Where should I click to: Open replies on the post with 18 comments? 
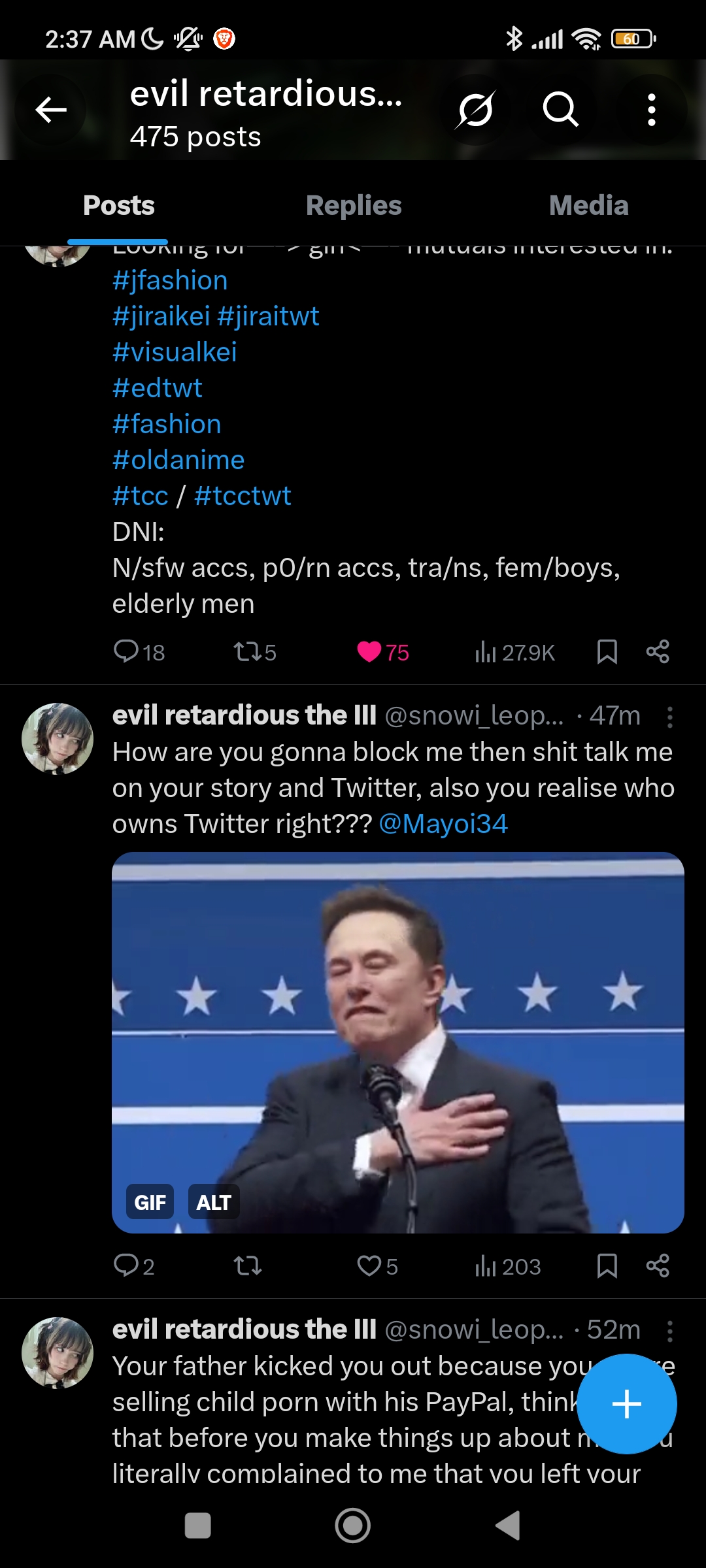pyautogui.click(x=126, y=652)
